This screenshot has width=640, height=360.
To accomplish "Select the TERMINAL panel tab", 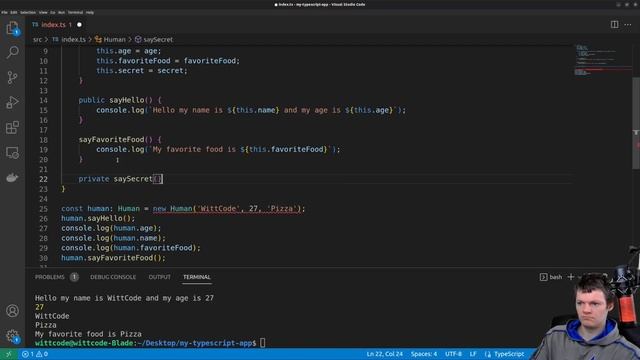I will pos(197,277).
